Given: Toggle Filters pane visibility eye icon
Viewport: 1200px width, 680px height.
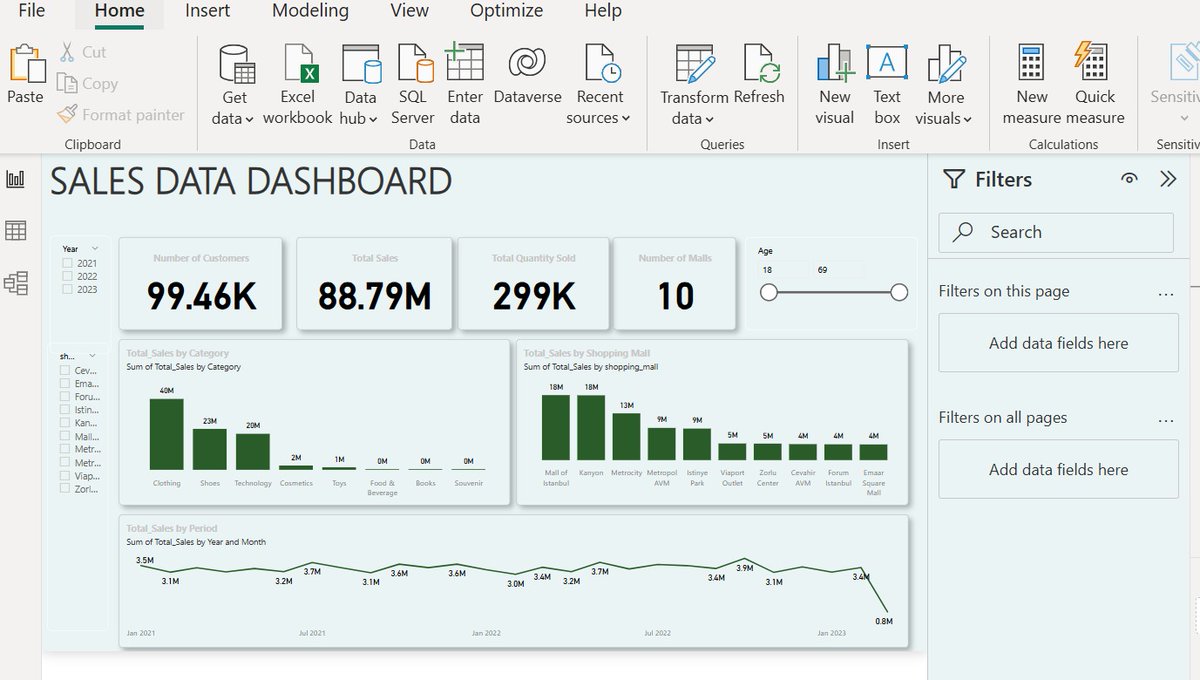Looking at the screenshot, I should (x=1129, y=179).
